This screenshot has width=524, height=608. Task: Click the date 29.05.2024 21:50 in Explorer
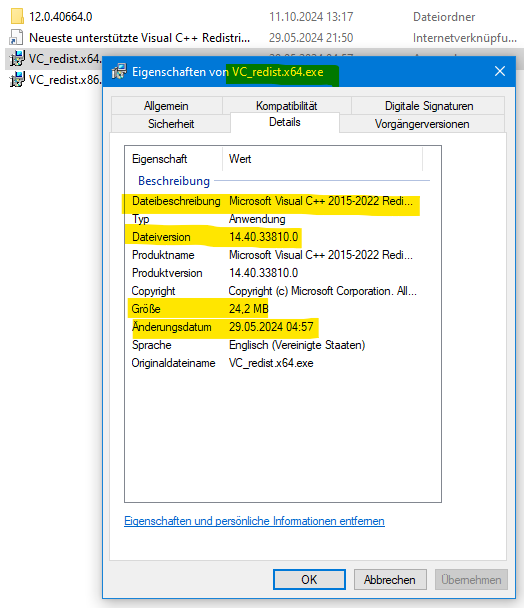(311, 38)
